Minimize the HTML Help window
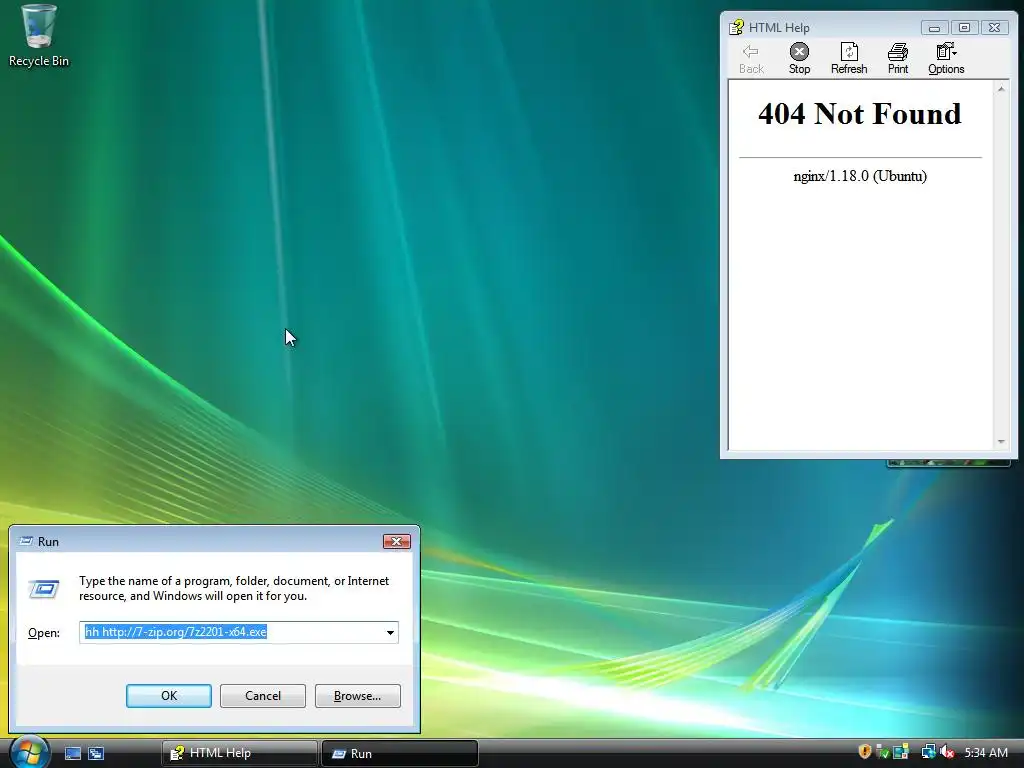Image resolution: width=1024 pixels, height=768 pixels. (x=935, y=27)
